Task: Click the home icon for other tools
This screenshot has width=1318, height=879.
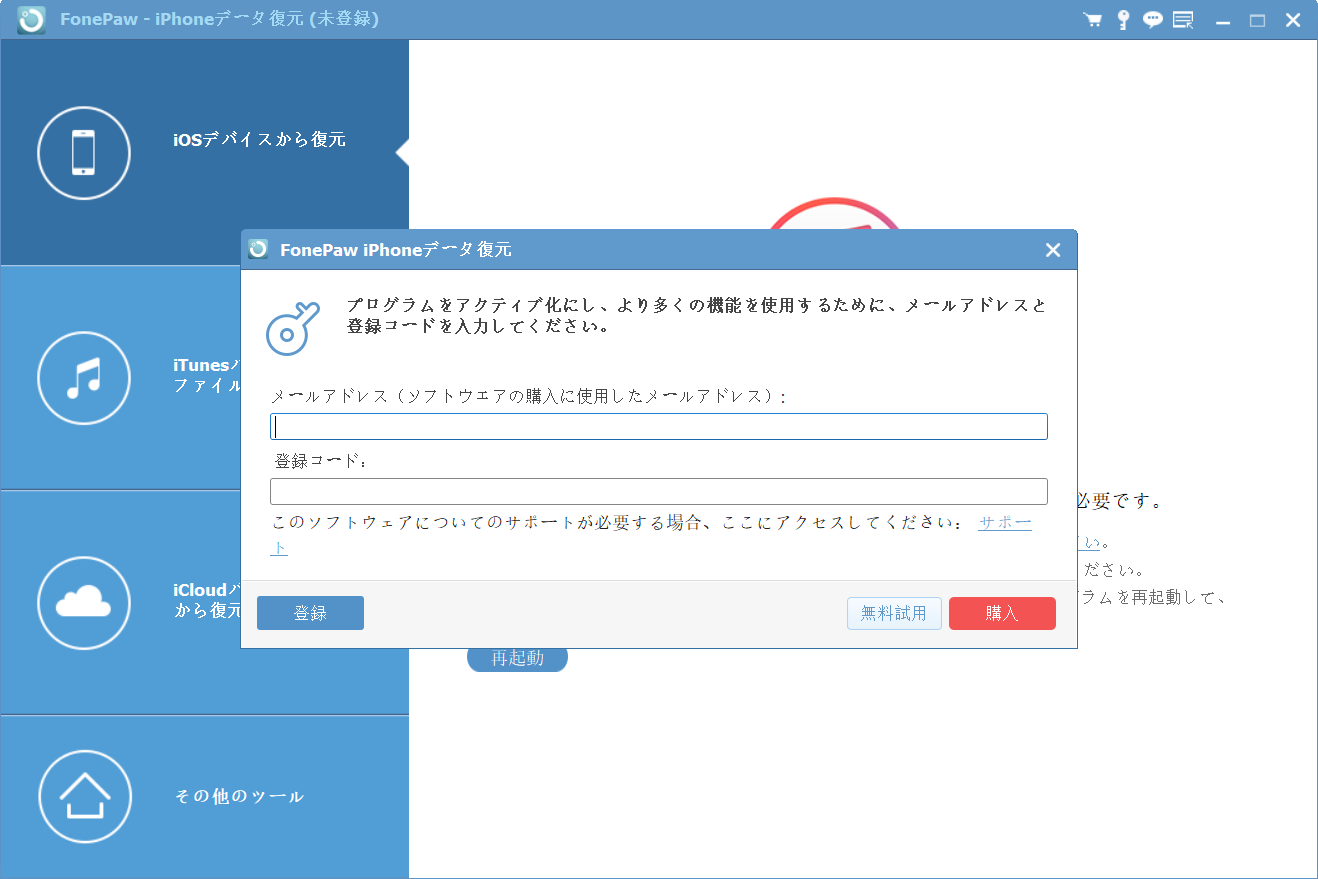Action: [x=85, y=797]
